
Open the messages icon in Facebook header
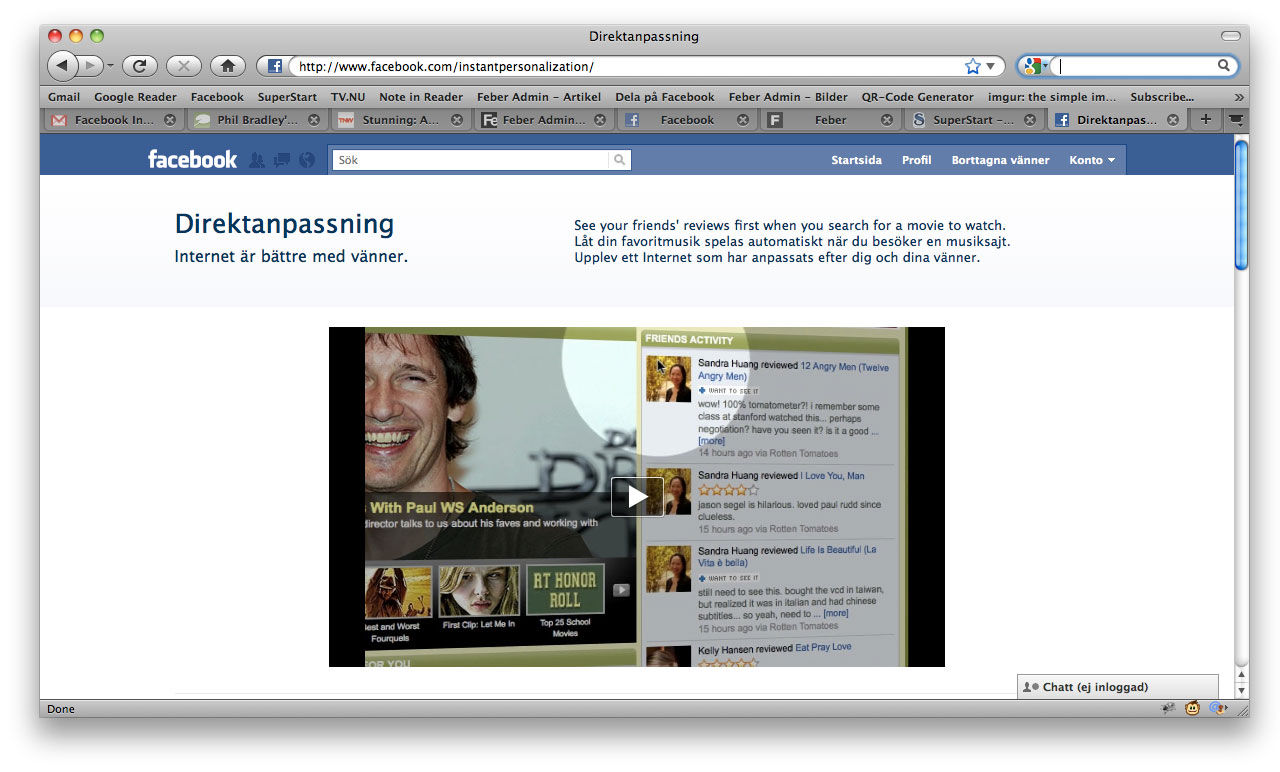281,159
